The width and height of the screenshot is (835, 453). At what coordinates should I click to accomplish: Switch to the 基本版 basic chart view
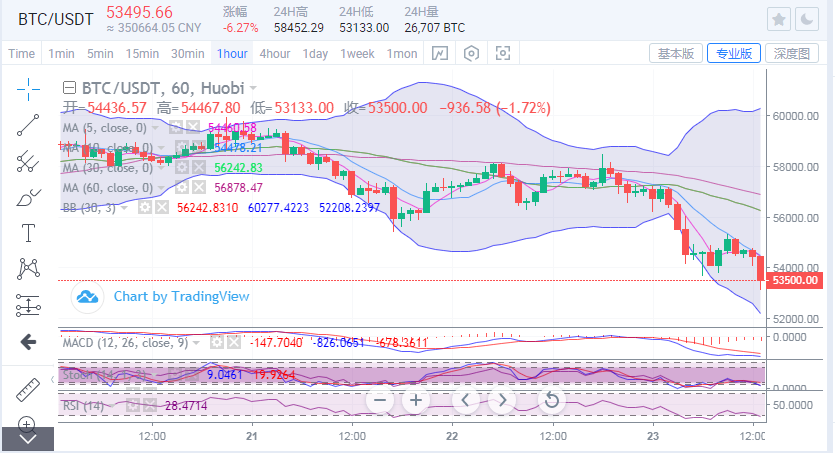click(x=676, y=53)
